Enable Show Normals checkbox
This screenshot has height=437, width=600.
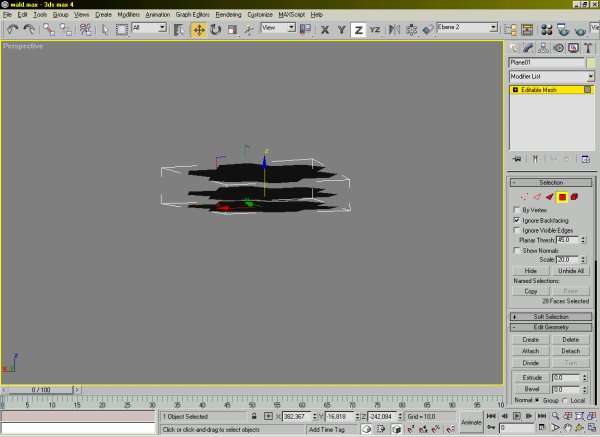(x=517, y=250)
